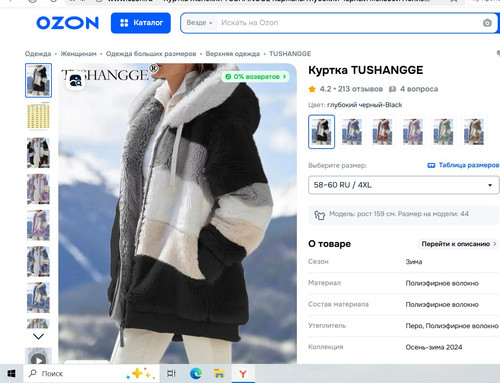Click the main product jacket image

pyautogui.click(x=177, y=213)
